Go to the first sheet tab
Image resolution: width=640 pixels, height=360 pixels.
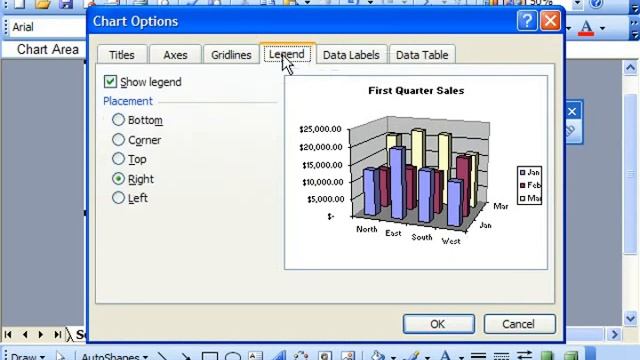point(8,335)
